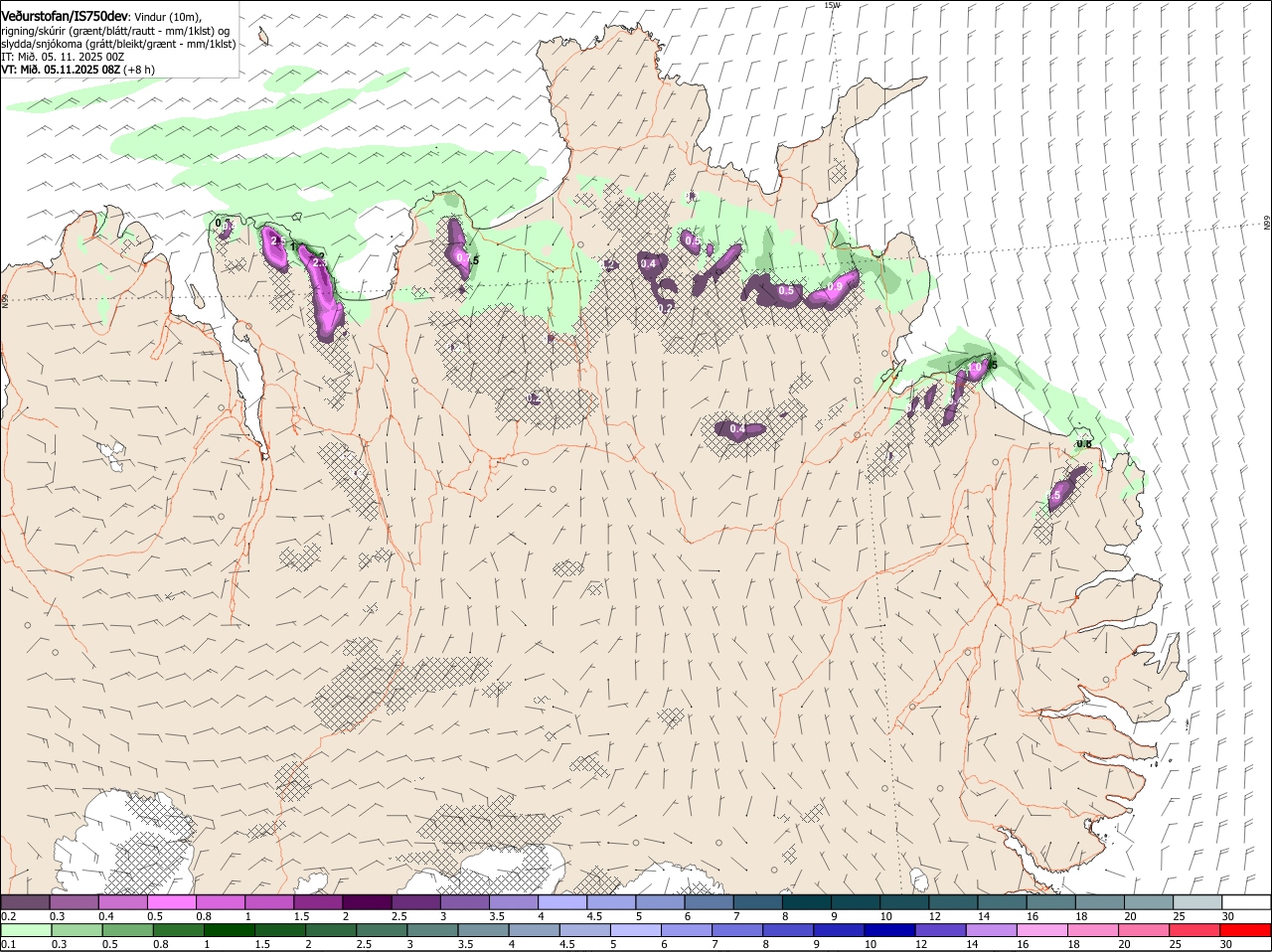Click the 15W meridian label at map top
Viewport: 1272px width, 952px height.
(832, 5)
